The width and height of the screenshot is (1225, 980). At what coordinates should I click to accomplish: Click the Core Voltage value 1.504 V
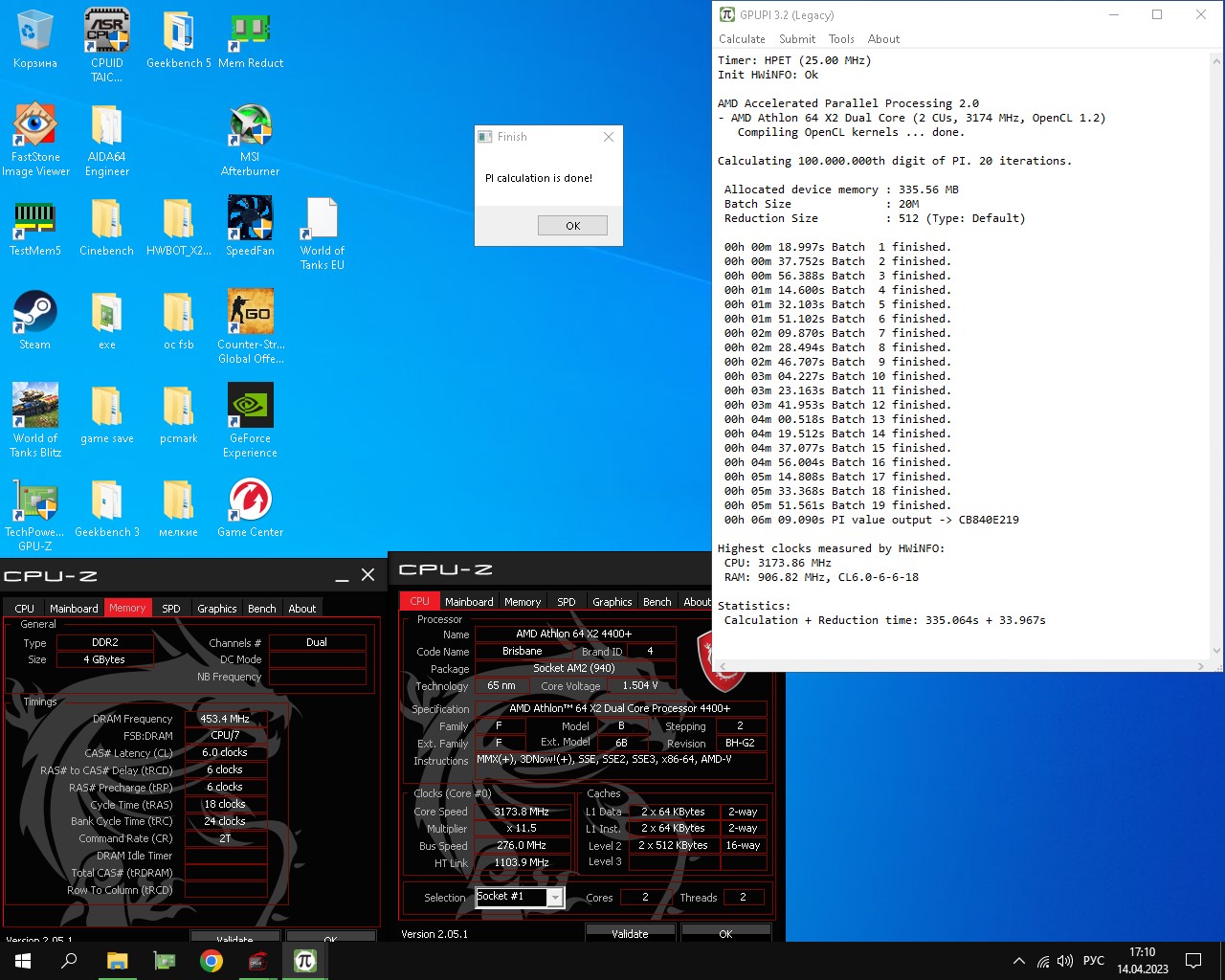tap(640, 685)
